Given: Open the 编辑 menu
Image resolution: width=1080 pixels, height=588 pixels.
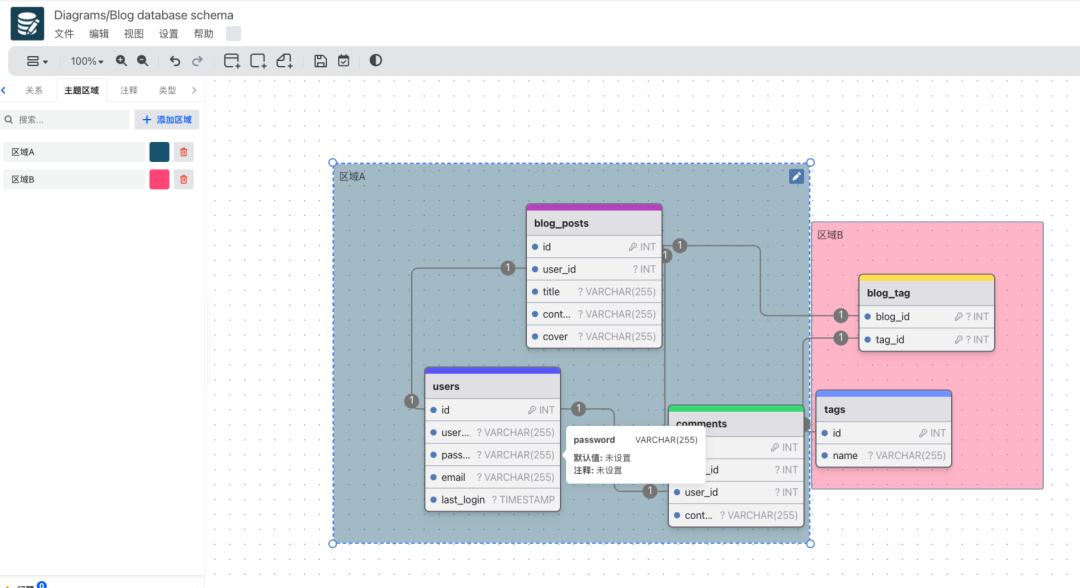Looking at the screenshot, I should point(98,34).
